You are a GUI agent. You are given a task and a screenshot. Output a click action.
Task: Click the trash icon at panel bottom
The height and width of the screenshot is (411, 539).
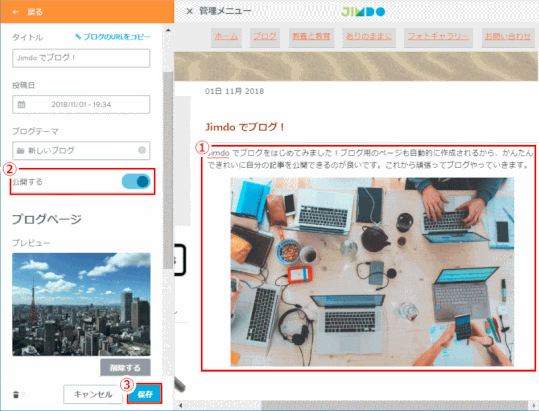(x=16, y=395)
